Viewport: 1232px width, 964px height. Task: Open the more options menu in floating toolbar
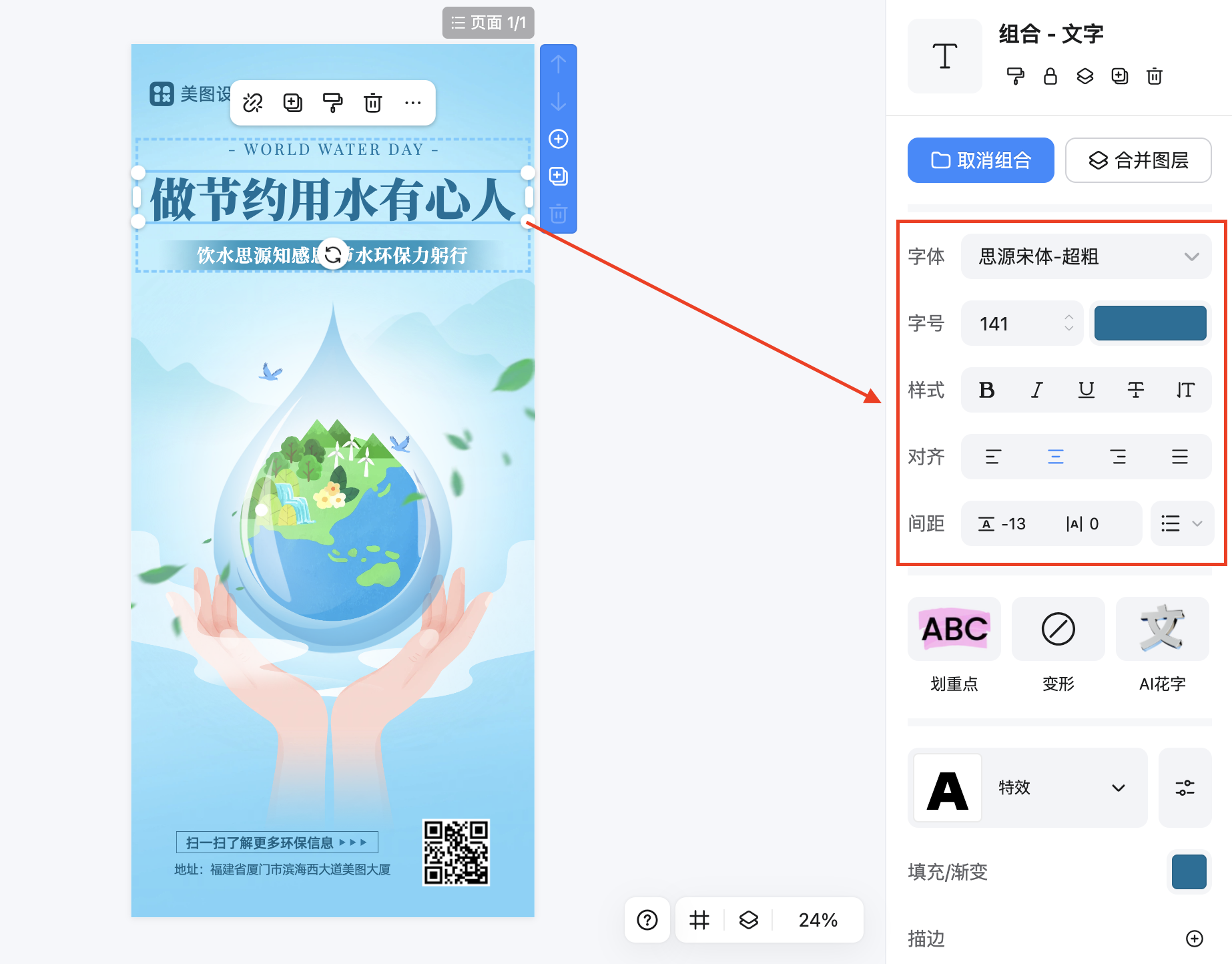412,103
